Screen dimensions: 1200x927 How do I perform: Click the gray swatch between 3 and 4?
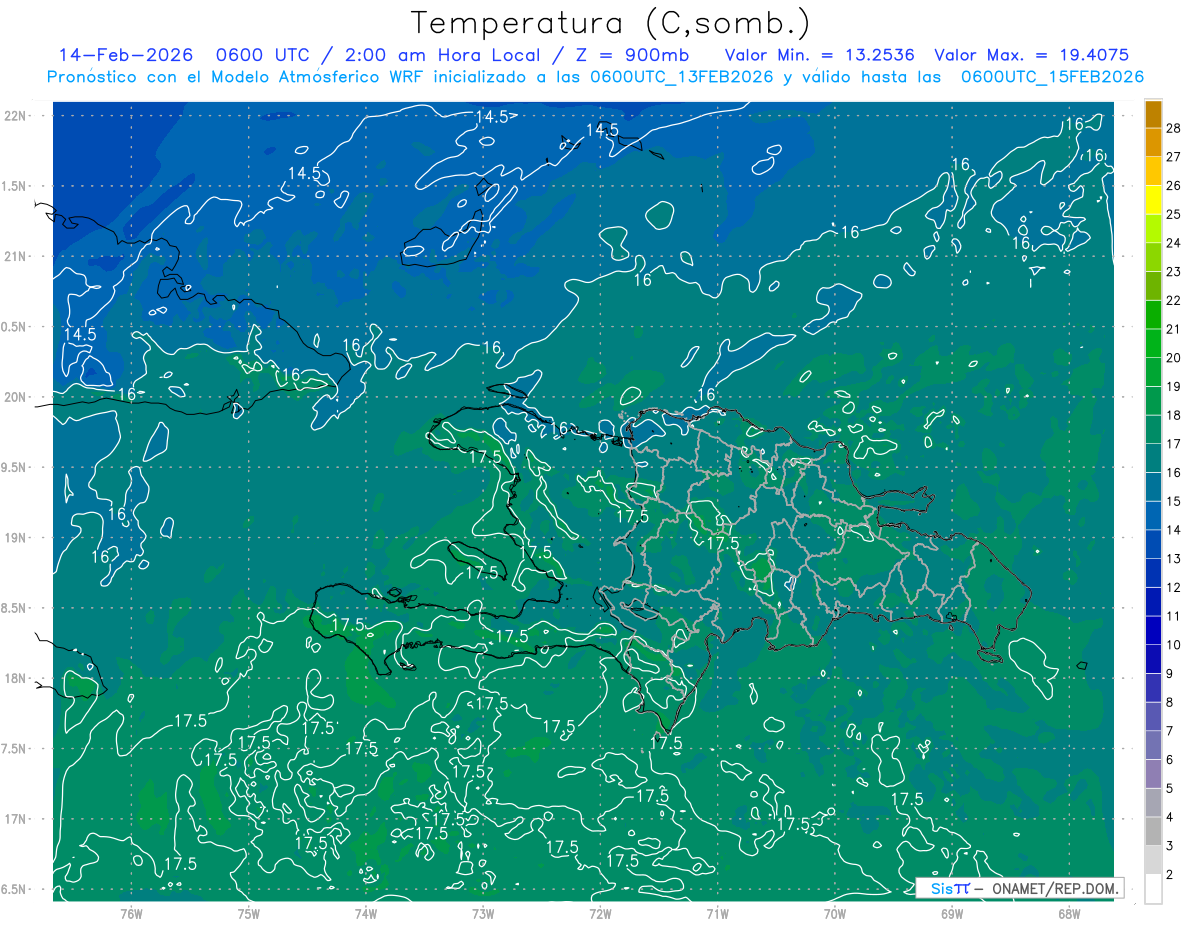pyautogui.click(x=1153, y=832)
